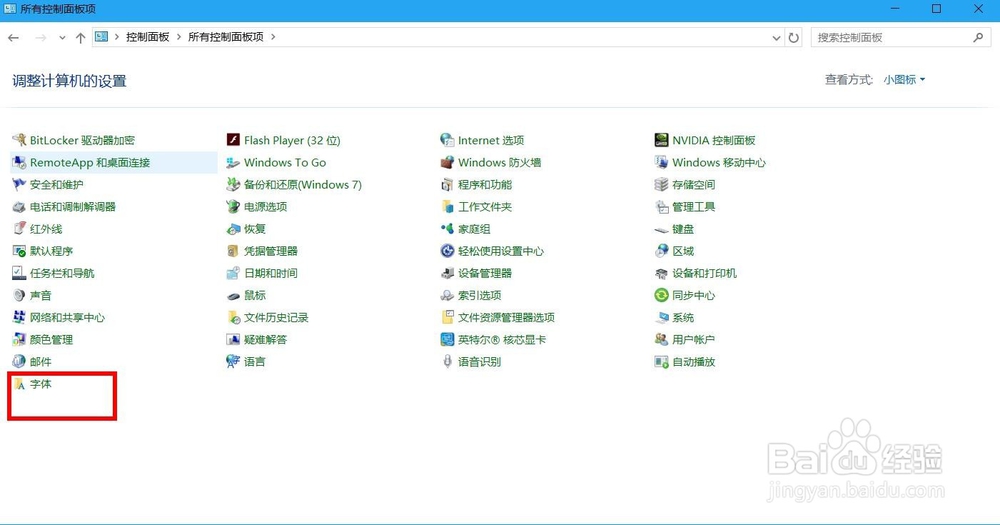
Task: Open 电源选项 icon
Action: (x=233, y=207)
